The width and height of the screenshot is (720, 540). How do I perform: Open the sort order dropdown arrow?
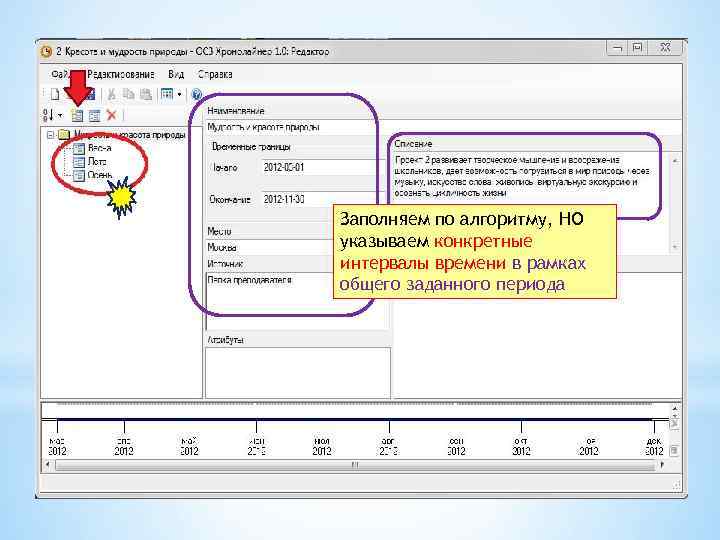pyautogui.click(x=60, y=115)
